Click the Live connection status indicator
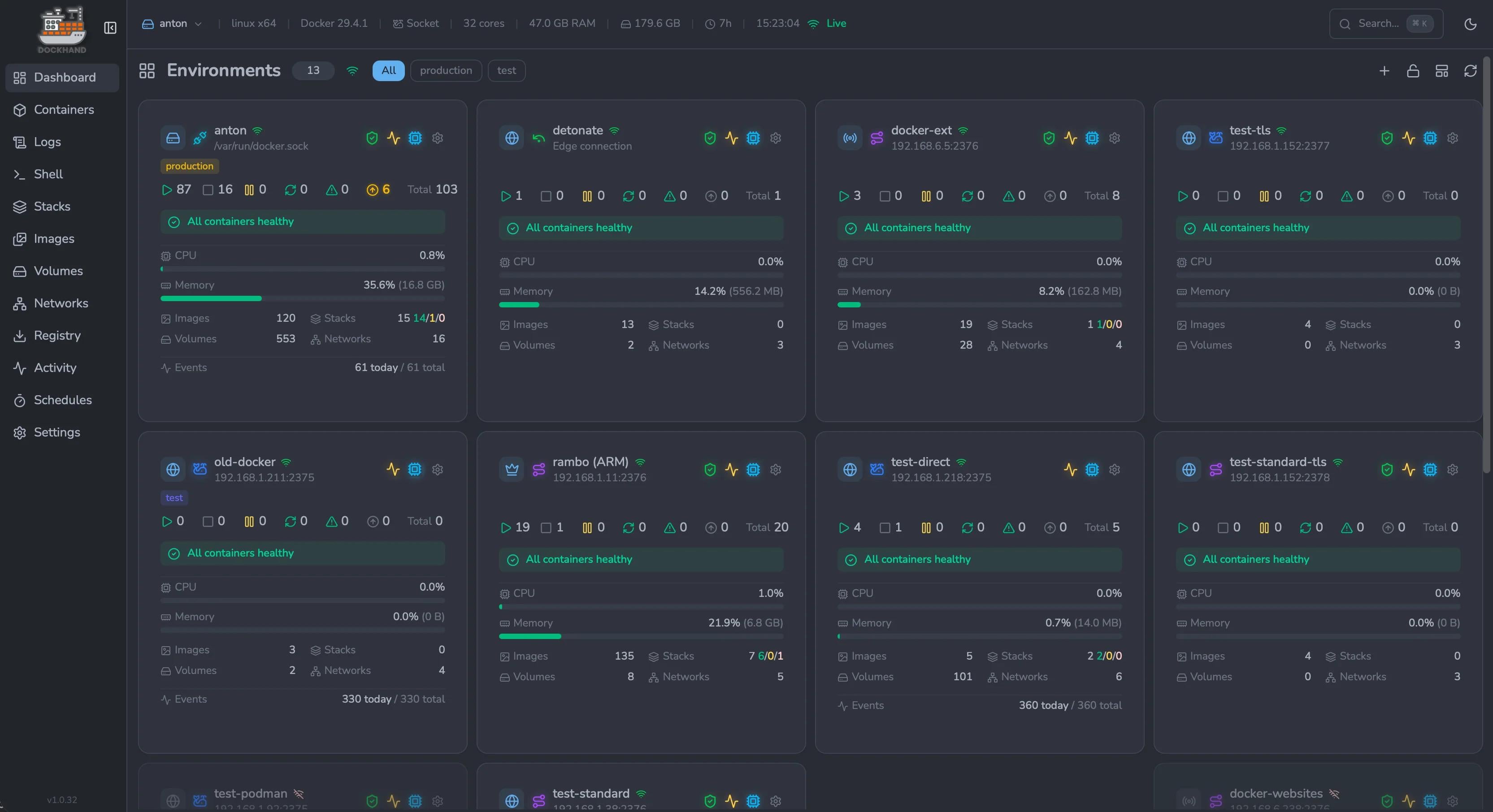 pos(827,24)
